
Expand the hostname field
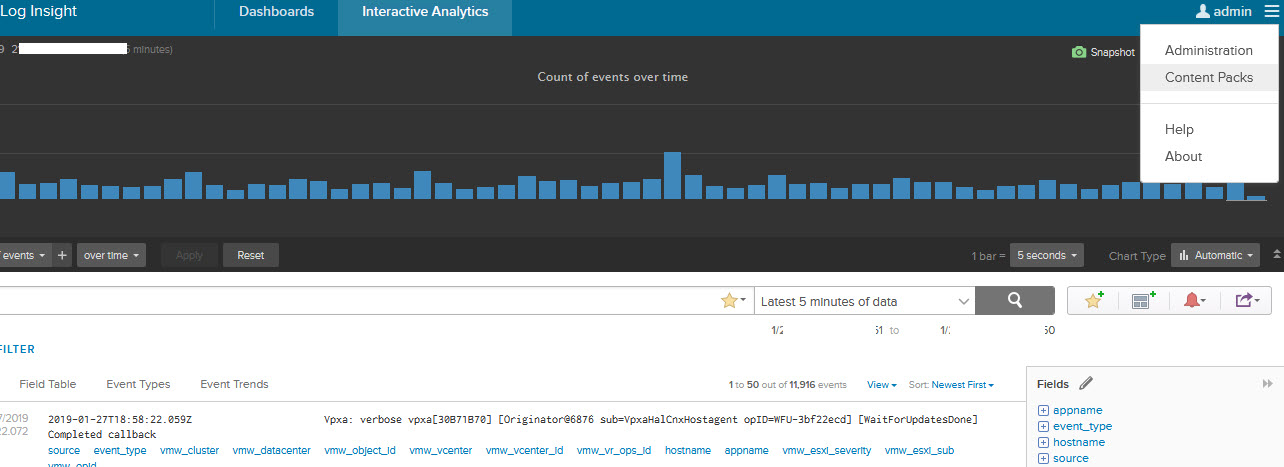(1043, 442)
